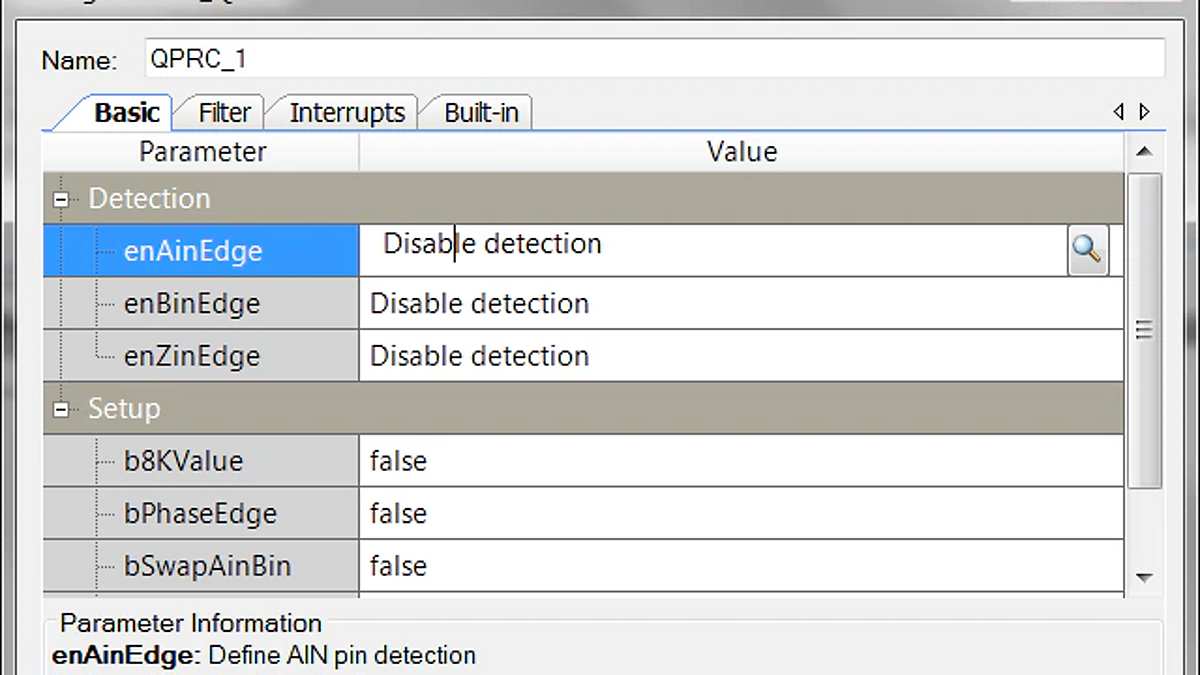Viewport: 1200px width, 675px height.
Task: Click the vertical scrollbar thumb
Action: coord(1145,330)
